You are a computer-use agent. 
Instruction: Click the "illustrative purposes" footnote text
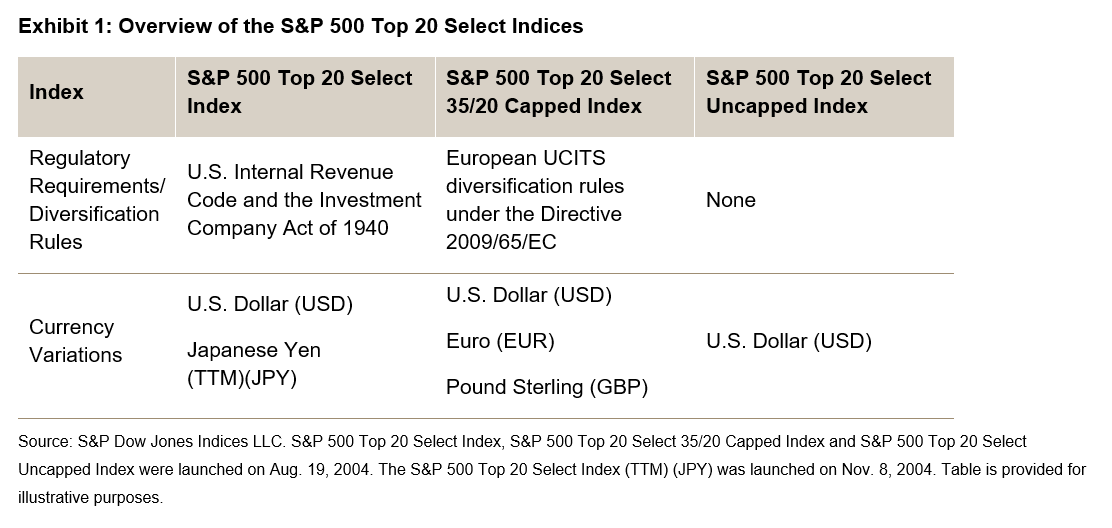(90, 497)
